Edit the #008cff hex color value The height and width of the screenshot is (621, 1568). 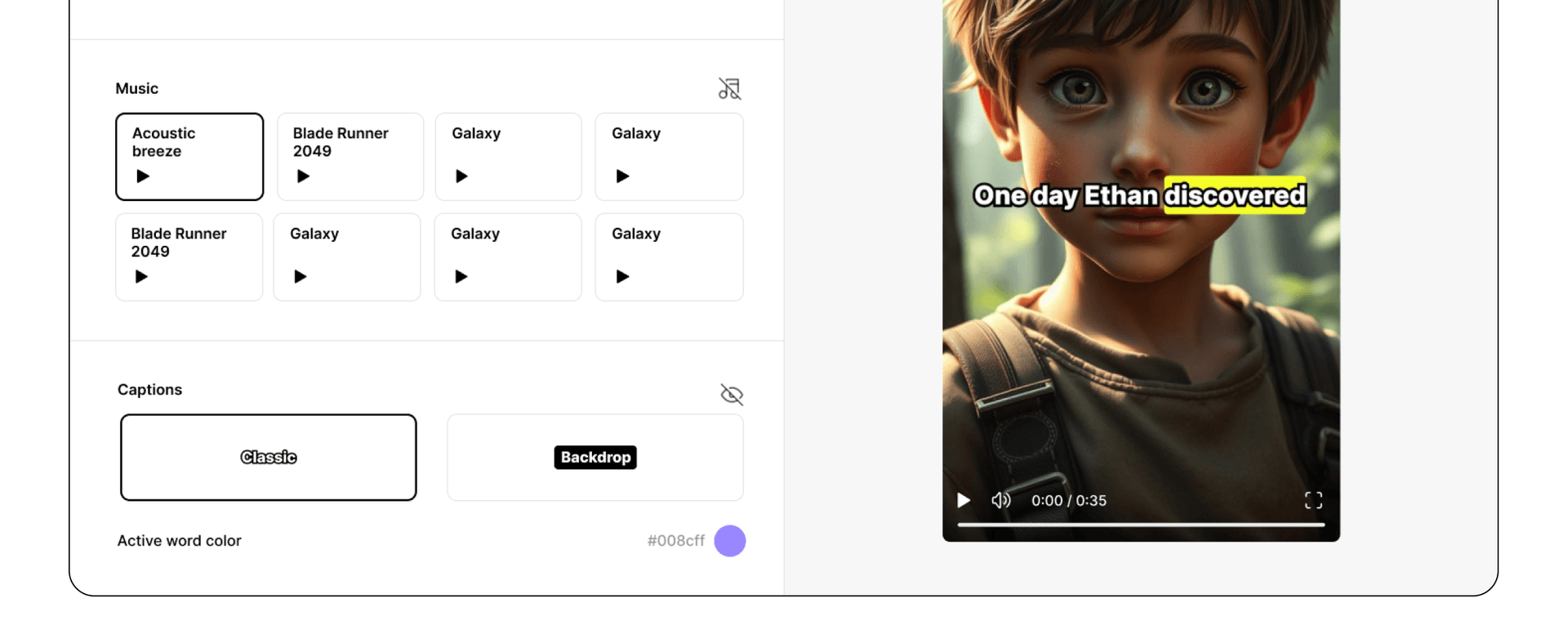coord(675,541)
